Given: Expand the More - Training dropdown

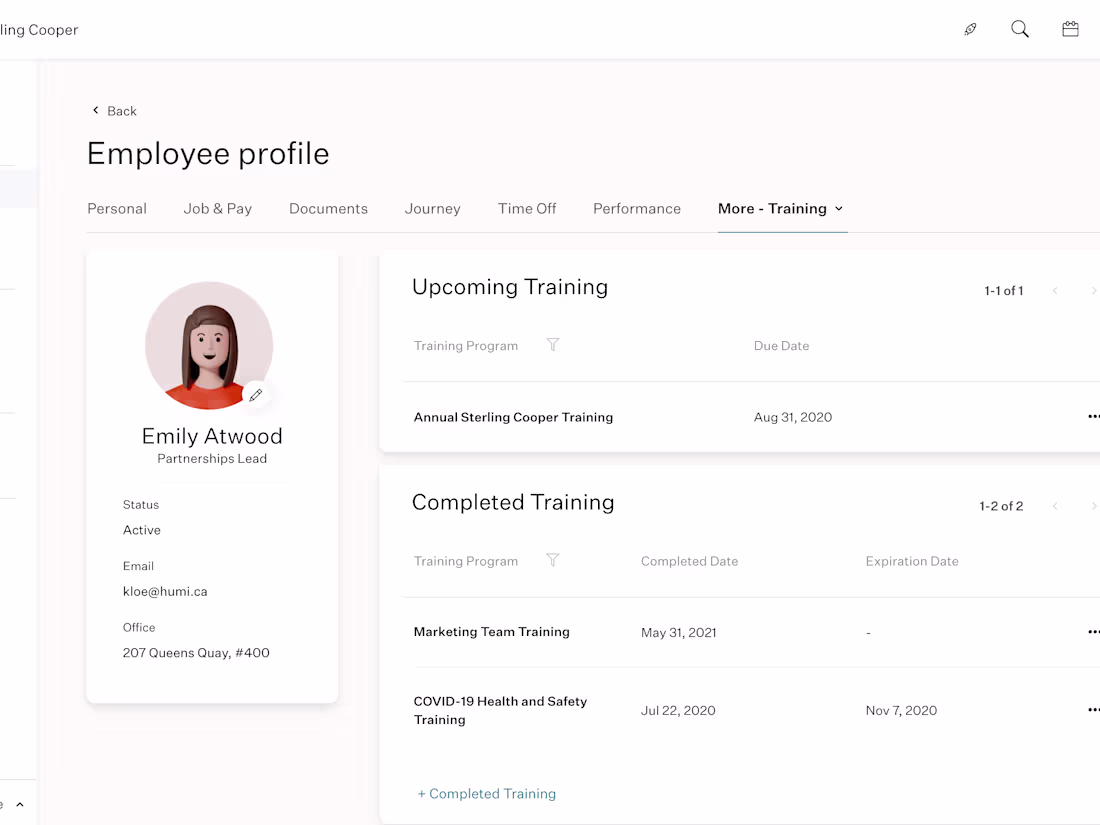Looking at the screenshot, I should coord(840,209).
